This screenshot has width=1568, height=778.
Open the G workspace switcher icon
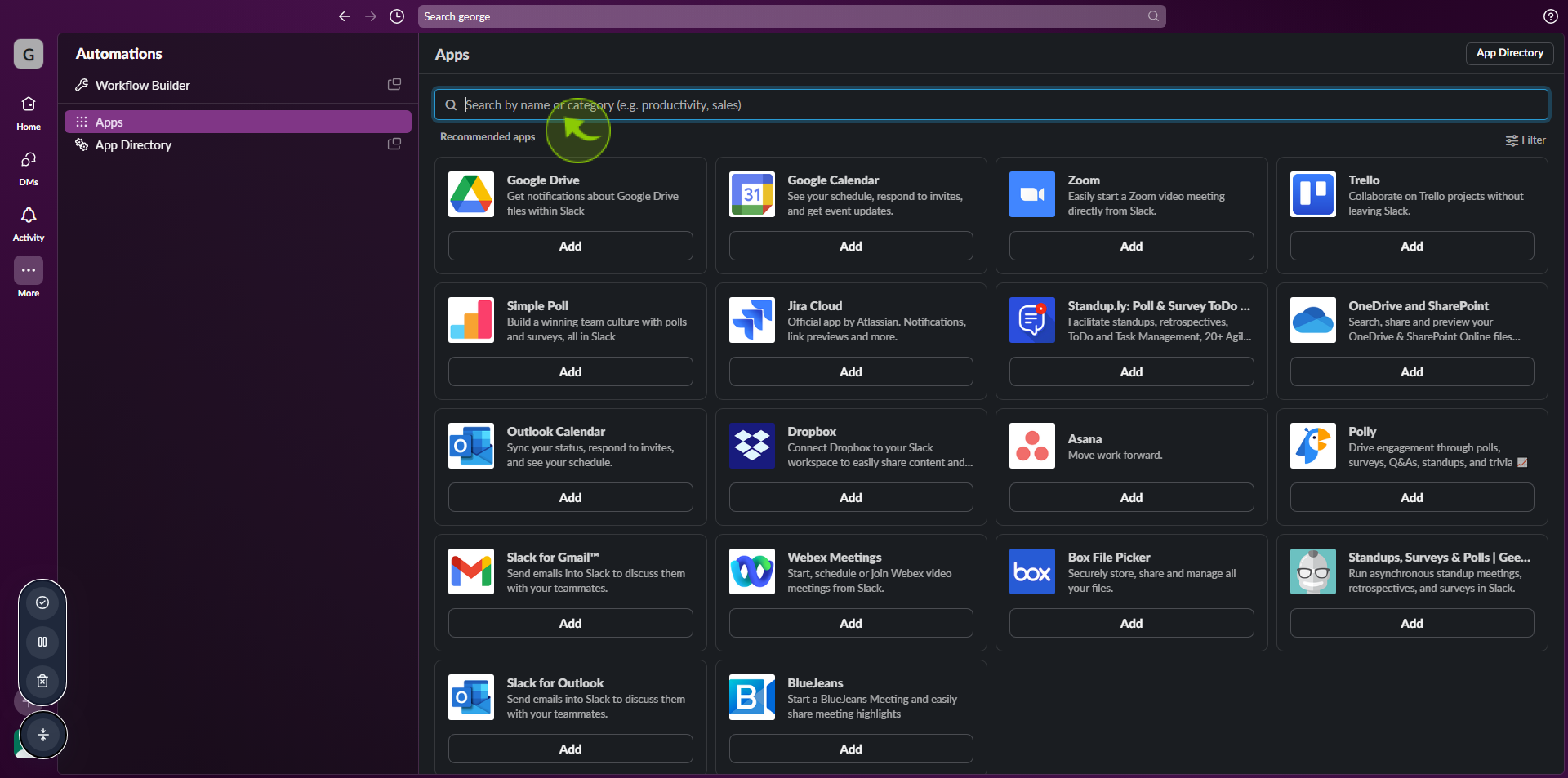coord(29,54)
